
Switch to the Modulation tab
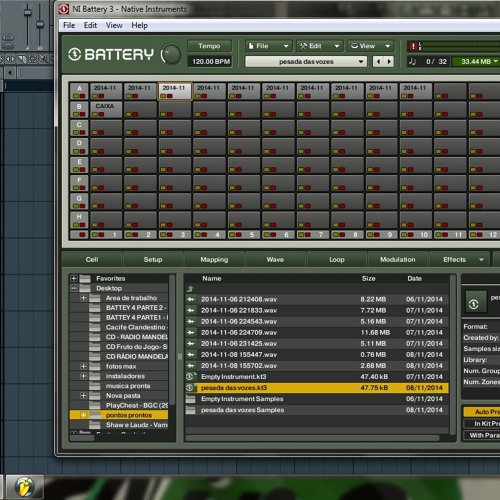pos(398,259)
